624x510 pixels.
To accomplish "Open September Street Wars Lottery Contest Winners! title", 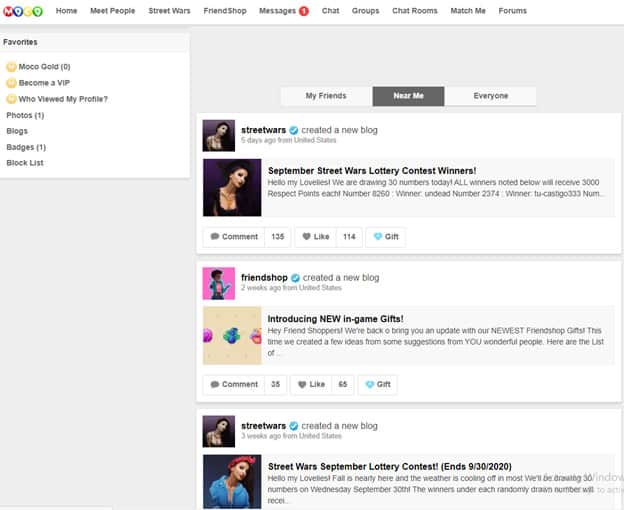I will pyautogui.click(x=372, y=171).
